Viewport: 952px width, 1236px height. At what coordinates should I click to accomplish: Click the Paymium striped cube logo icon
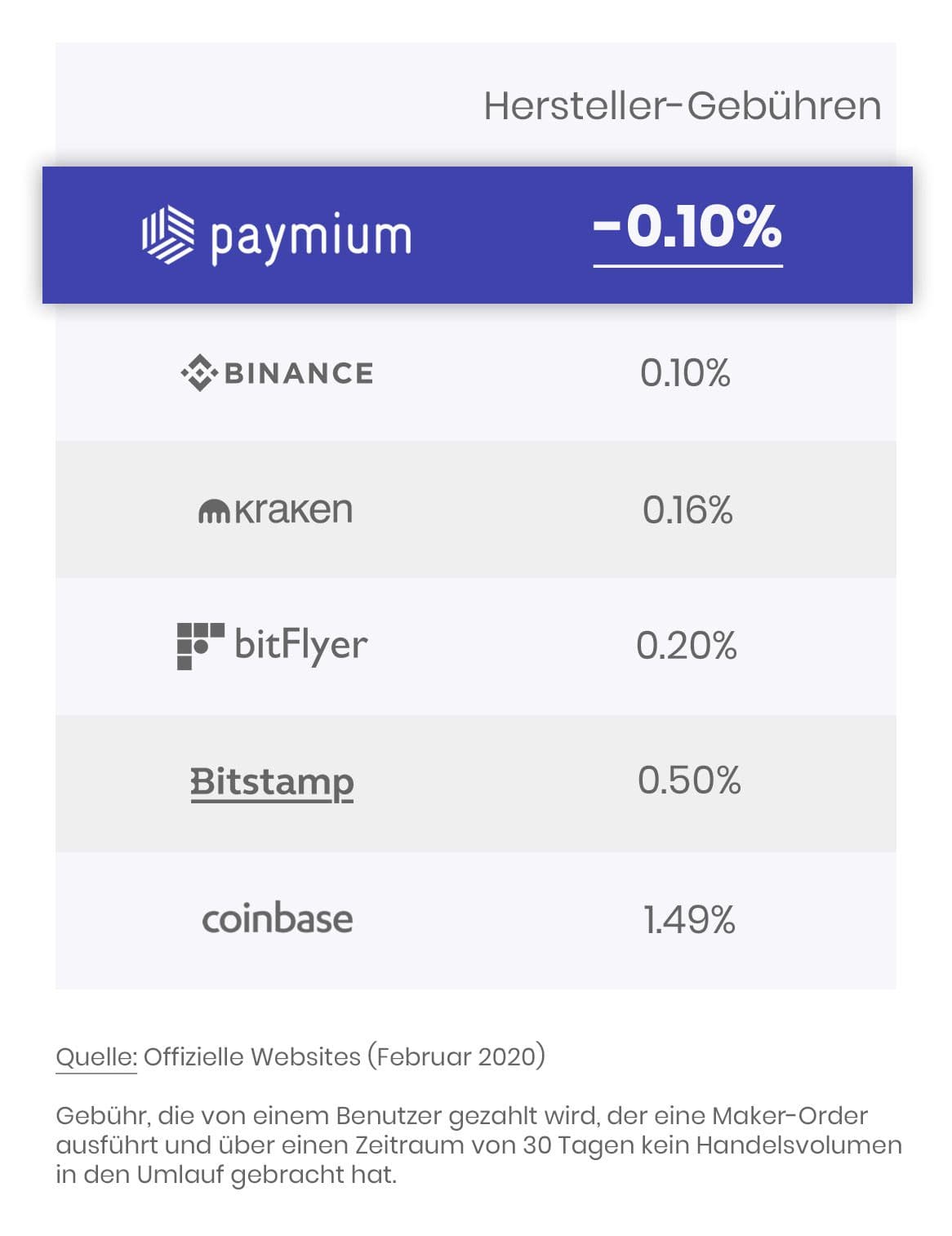(168, 234)
